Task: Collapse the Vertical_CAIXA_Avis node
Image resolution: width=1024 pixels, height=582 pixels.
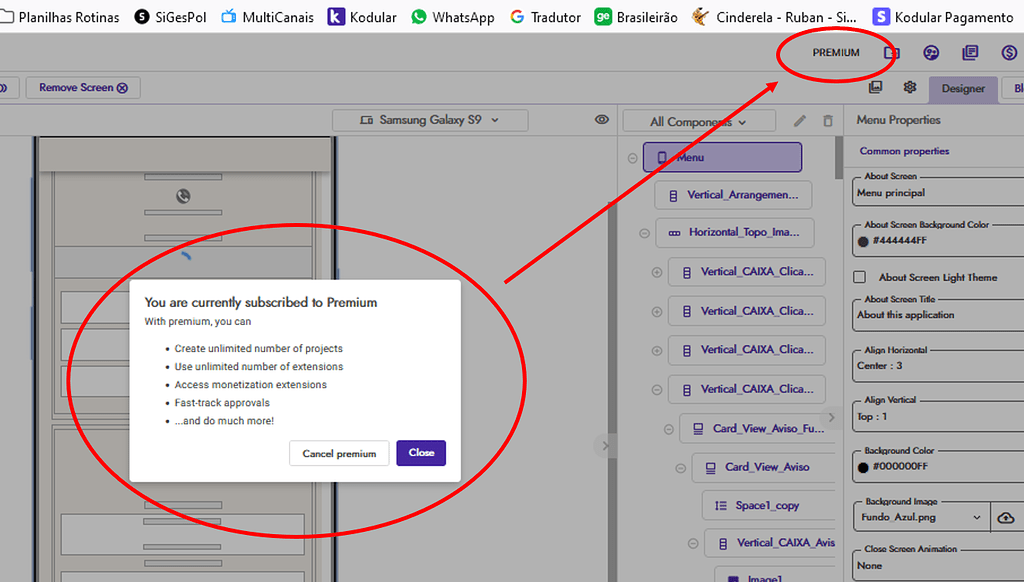Action: pos(693,543)
